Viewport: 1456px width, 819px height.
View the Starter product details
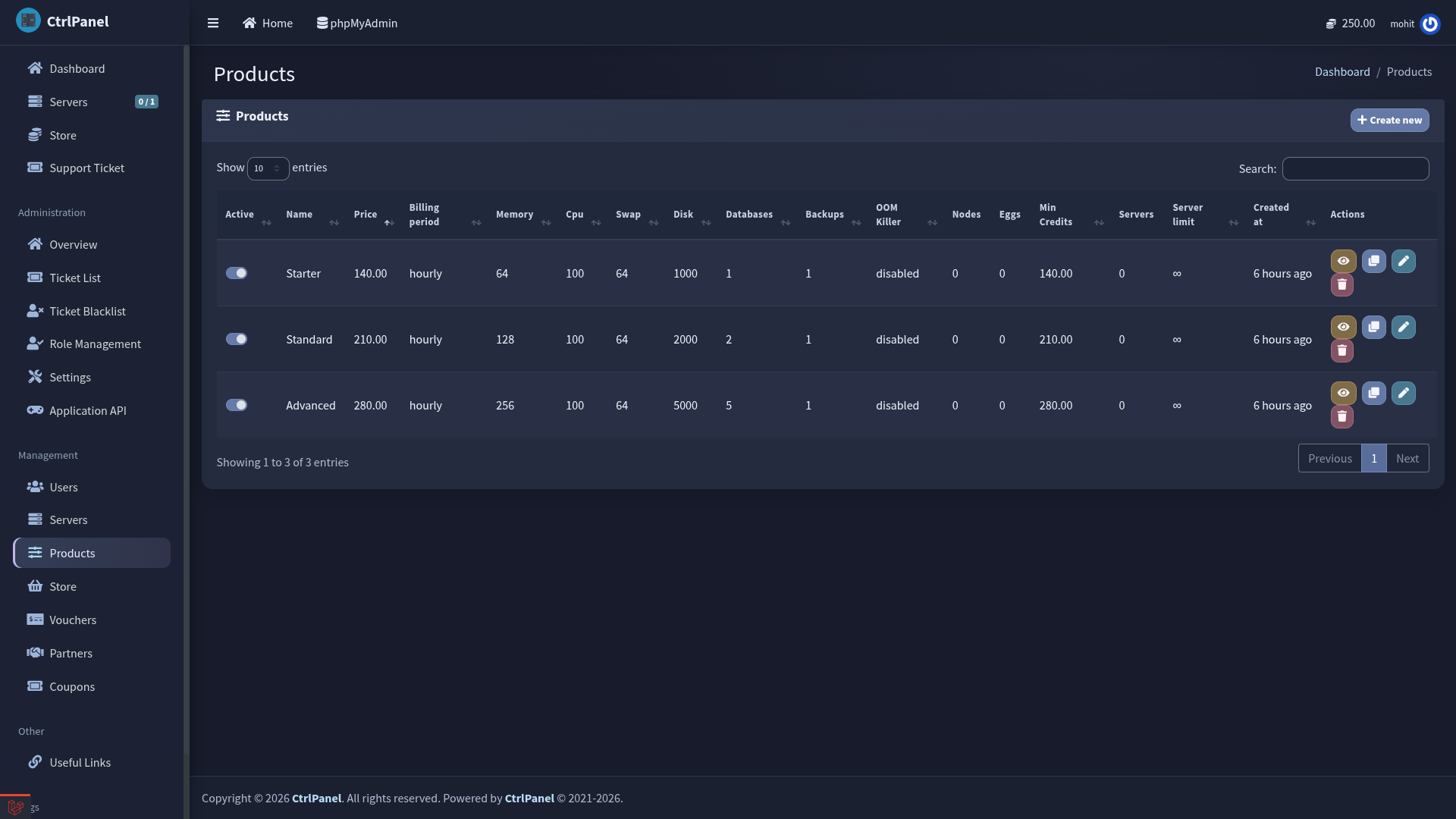click(x=1343, y=261)
